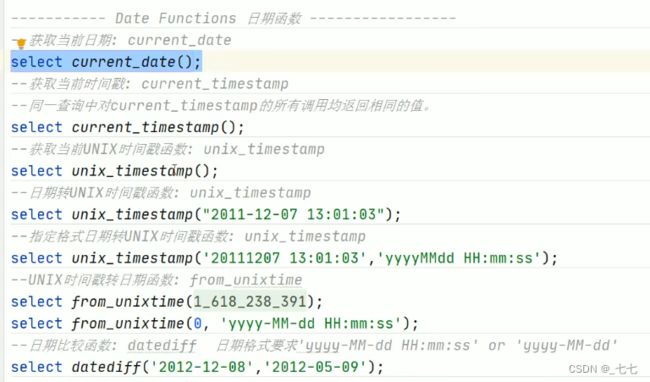Click the highlighted select current_date() line
The height and width of the screenshot is (382, 650).
coord(106,62)
